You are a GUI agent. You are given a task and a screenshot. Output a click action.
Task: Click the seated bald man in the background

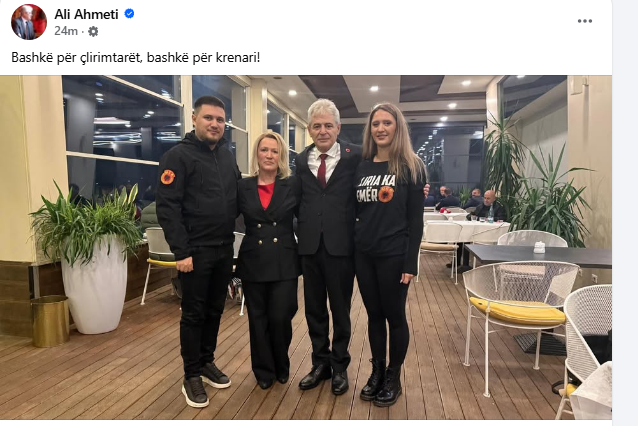coord(487,205)
